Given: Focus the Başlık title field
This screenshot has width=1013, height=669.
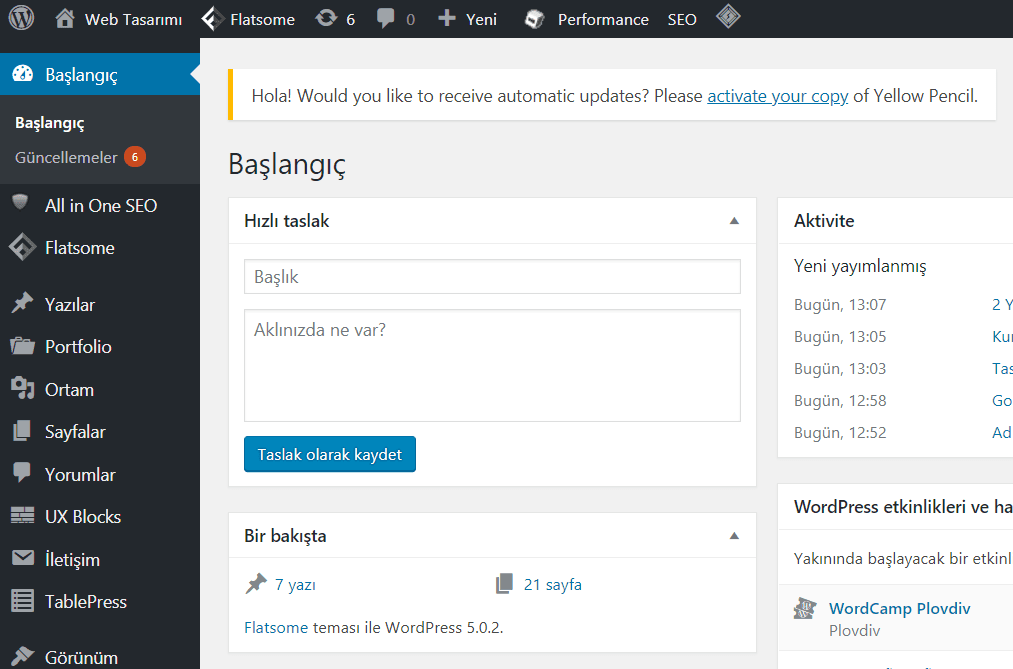Looking at the screenshot, I should click(x=492, y=276).
